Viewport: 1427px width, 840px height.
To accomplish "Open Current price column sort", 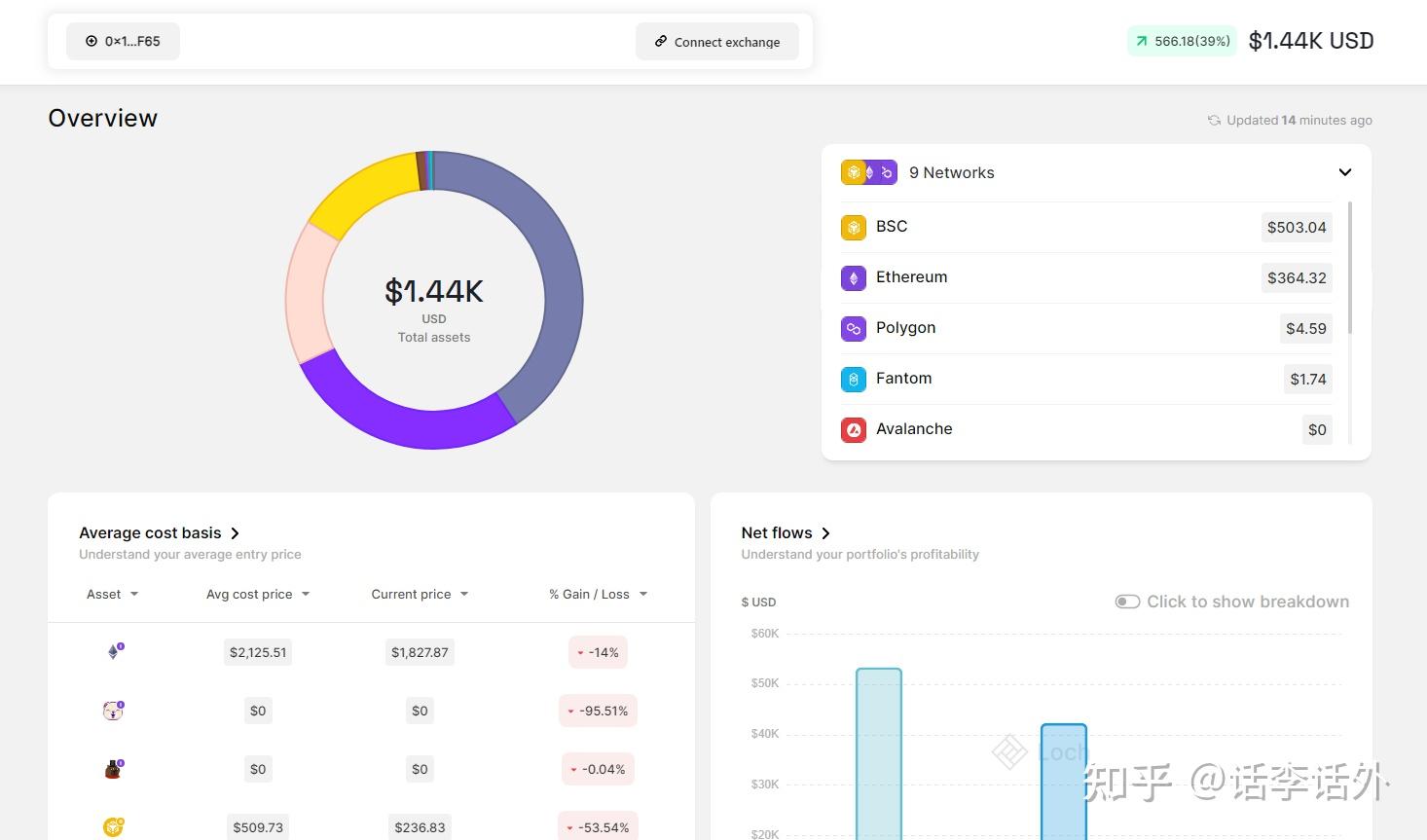I will pos(464,594).
